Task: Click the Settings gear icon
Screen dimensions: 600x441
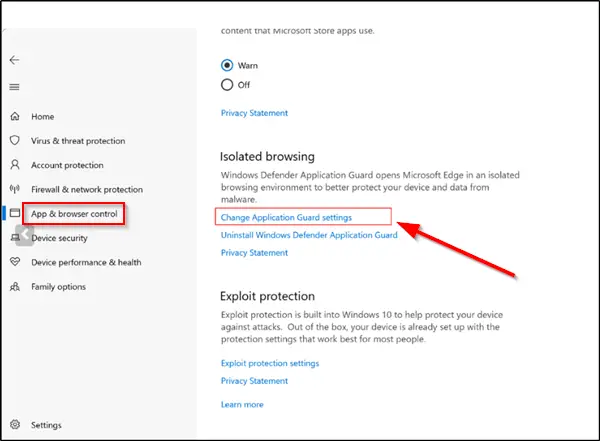Action: (x=15, y=425)
